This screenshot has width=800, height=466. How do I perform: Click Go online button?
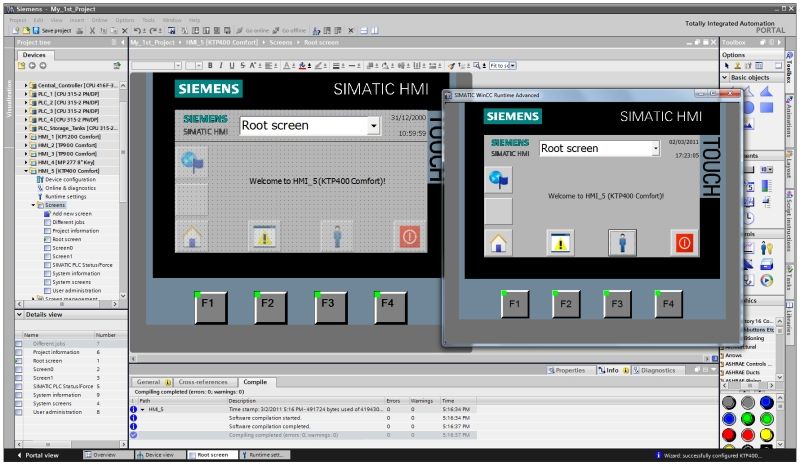(253, 31)
